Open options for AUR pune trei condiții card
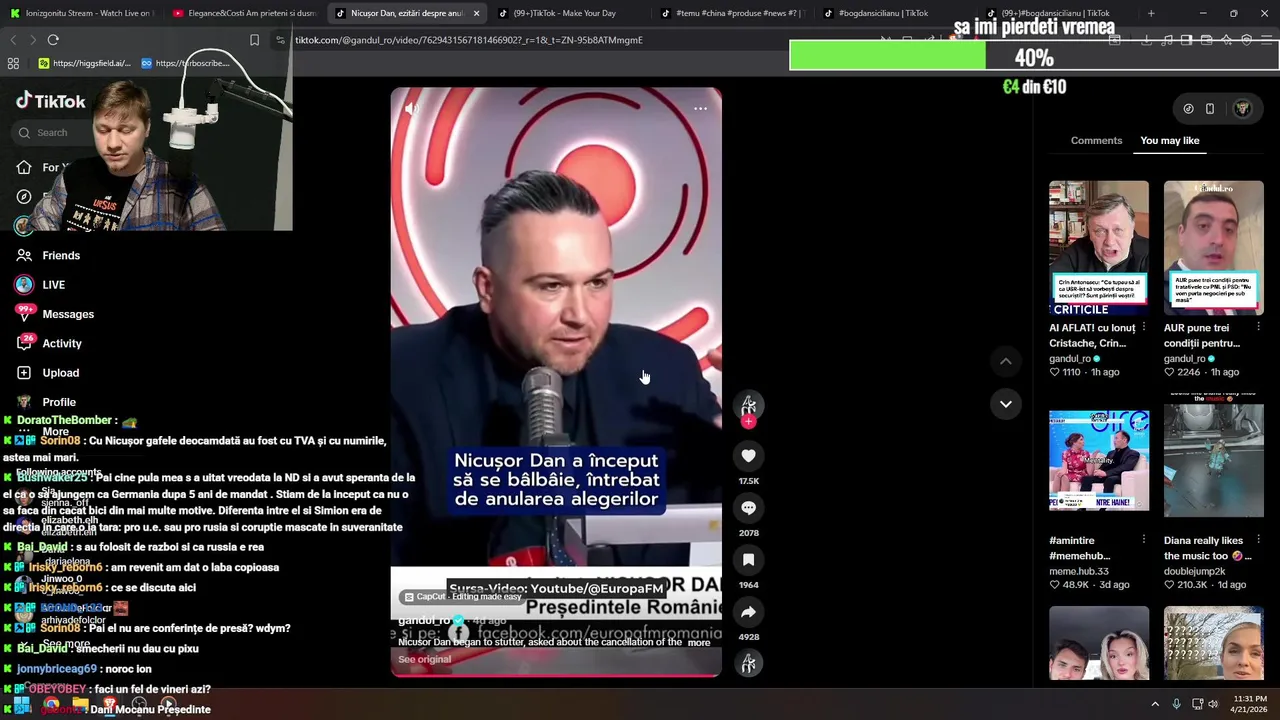The image size is (1280, 720). tap(1258, 327)
